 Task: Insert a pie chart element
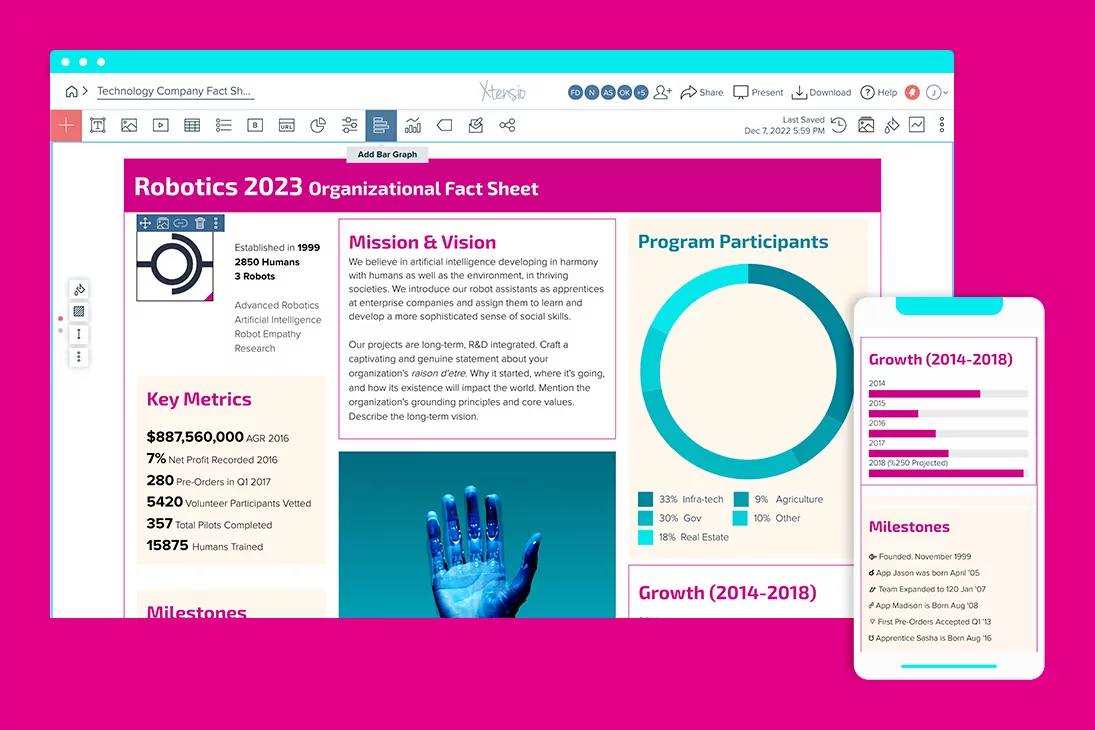pos(316,125)
